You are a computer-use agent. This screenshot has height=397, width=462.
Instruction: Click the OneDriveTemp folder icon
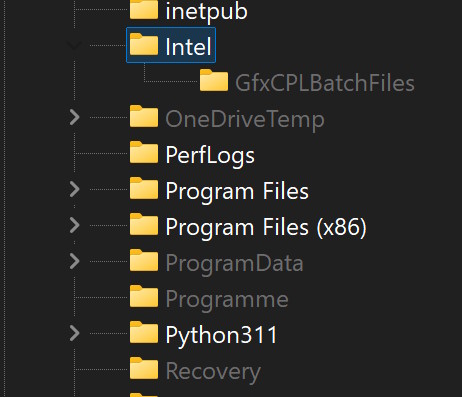click(x=144, y=116)
